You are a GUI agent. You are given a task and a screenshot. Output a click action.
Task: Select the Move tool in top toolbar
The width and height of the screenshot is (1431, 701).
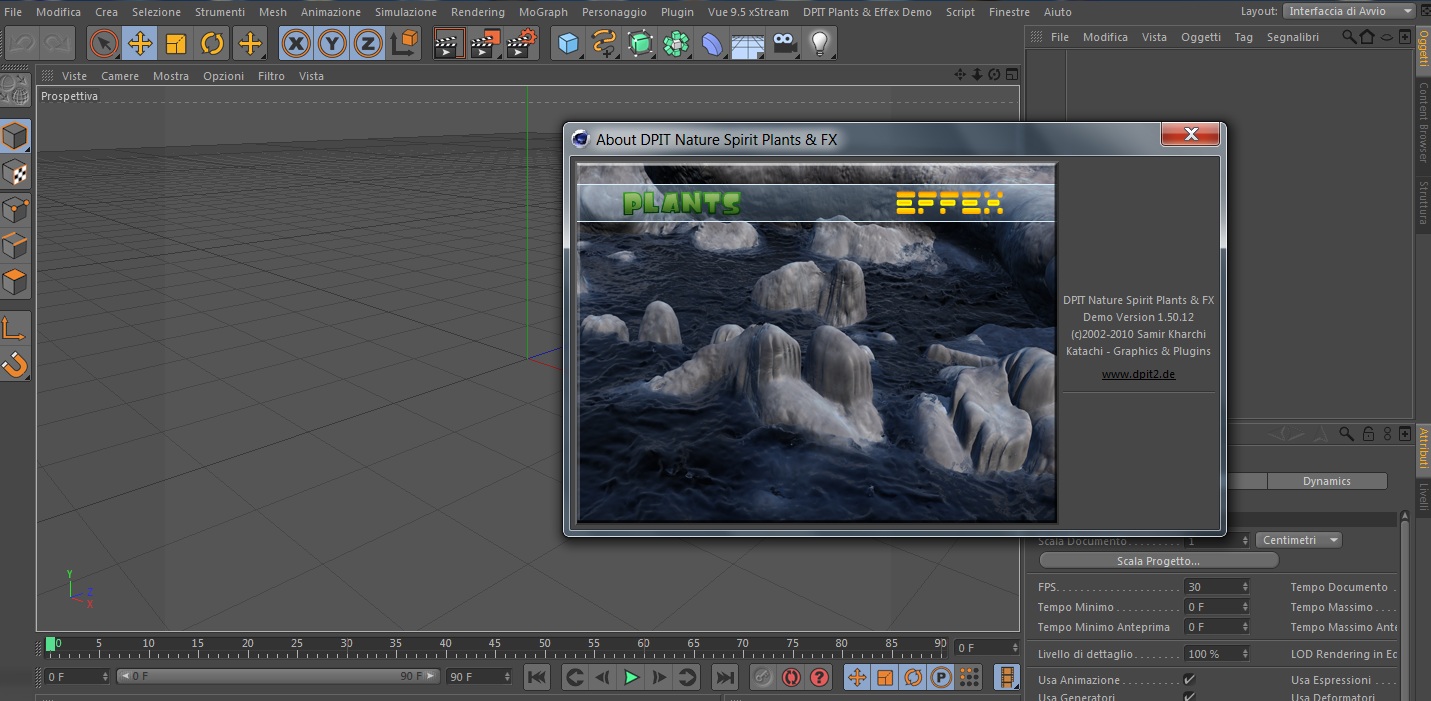click(x=140, y=43)
